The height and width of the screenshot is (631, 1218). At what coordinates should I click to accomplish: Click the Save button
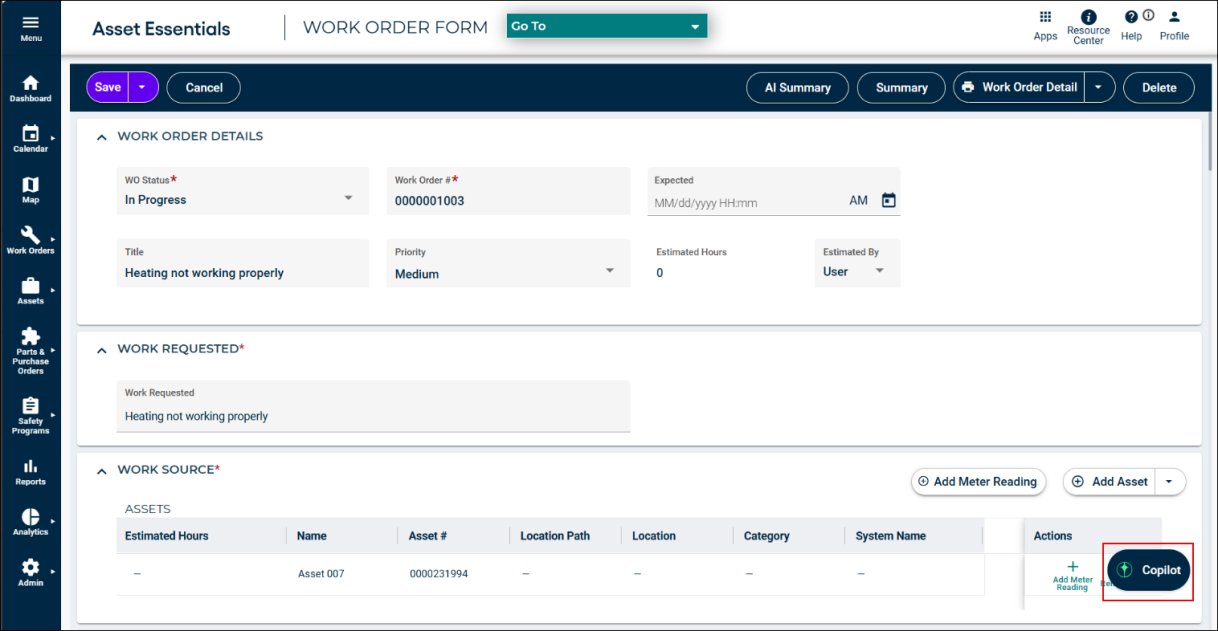108,88
